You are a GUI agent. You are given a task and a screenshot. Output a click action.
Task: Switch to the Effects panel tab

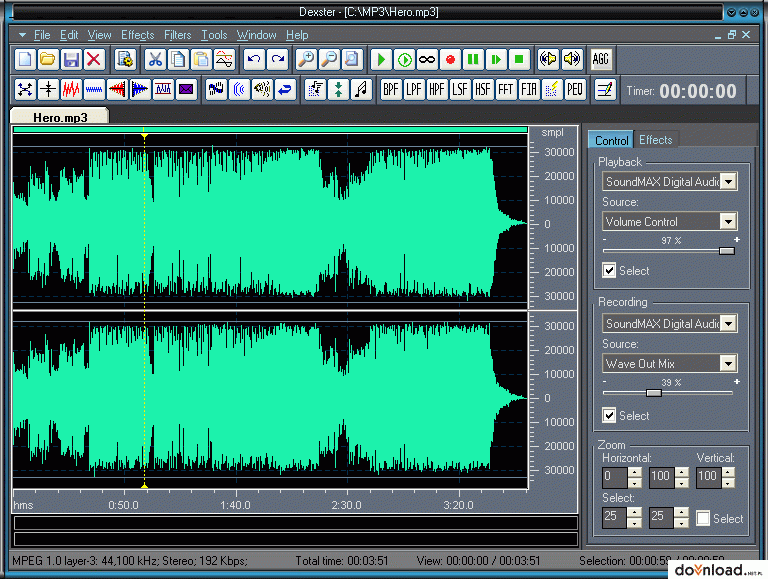coord(656,140)
